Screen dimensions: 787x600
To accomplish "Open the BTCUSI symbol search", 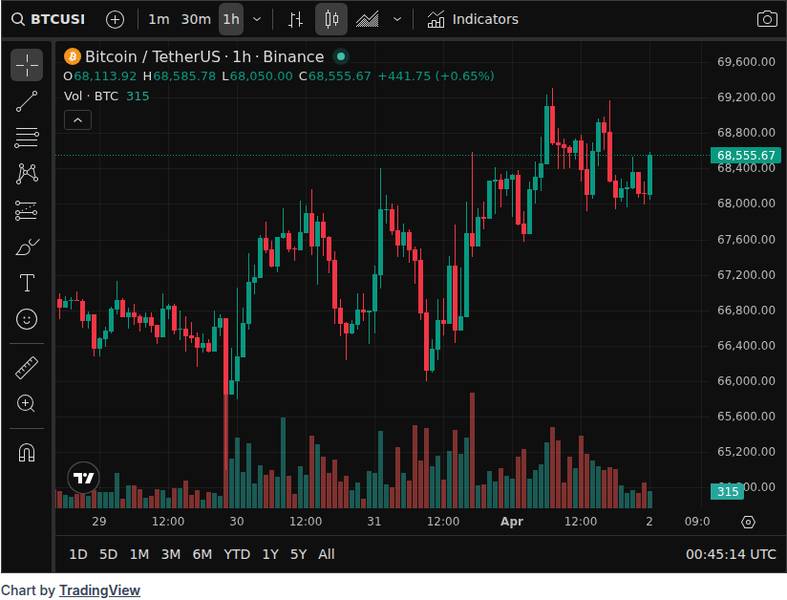I will [x=48, y=20].
